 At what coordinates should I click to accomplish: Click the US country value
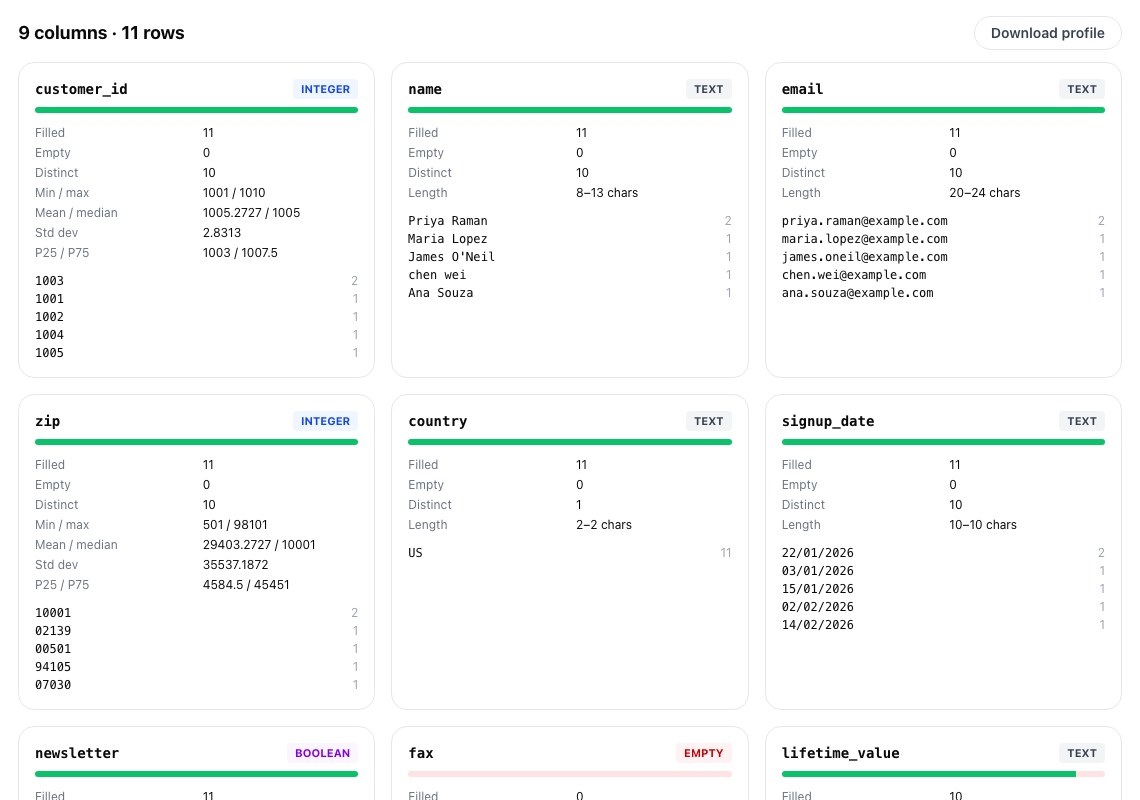[415, 553]
